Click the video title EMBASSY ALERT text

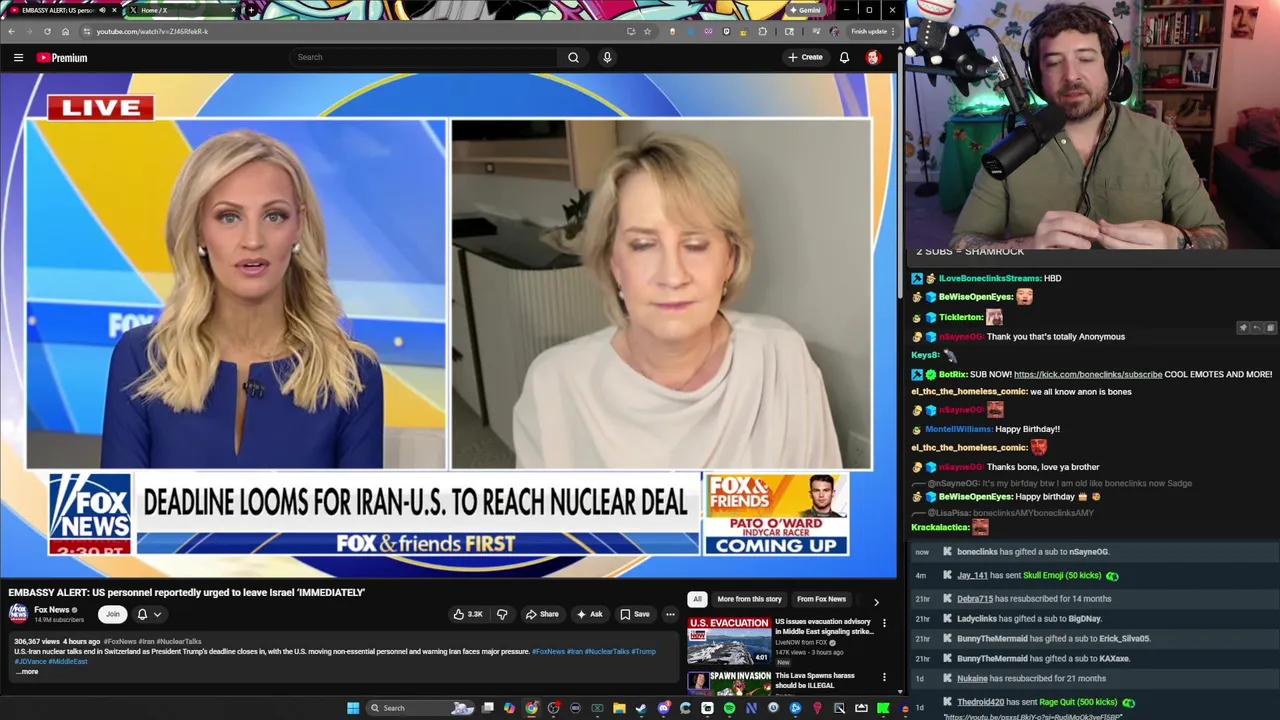click(x=187, y=592)
